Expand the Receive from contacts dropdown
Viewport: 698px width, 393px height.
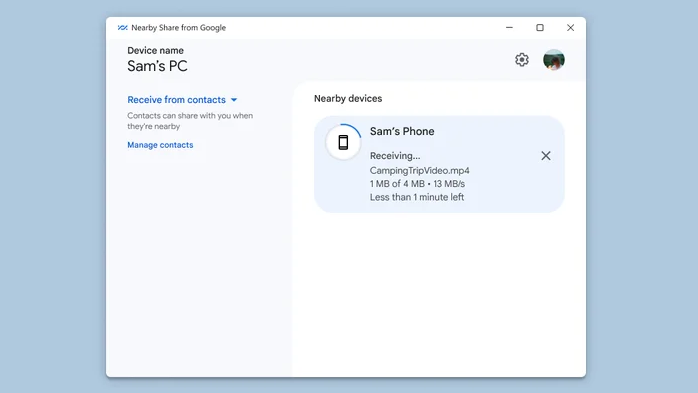[182, 100]
